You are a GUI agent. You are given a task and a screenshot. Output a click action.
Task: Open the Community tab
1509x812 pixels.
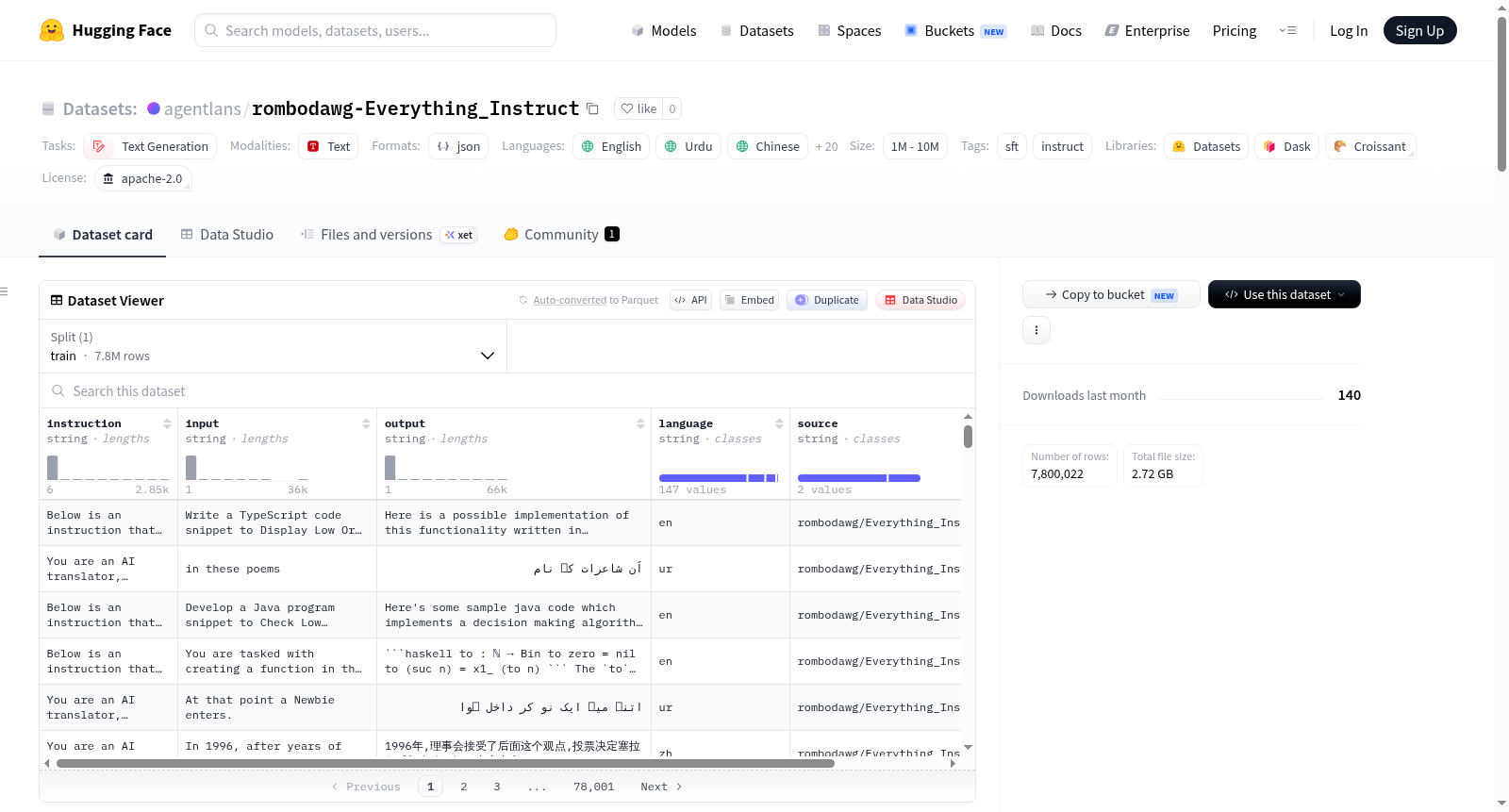pyautogui.click(x=562, y=234)
